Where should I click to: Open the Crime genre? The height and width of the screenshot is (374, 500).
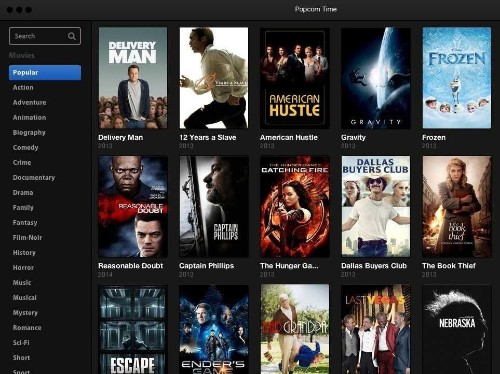pos(22,162)
